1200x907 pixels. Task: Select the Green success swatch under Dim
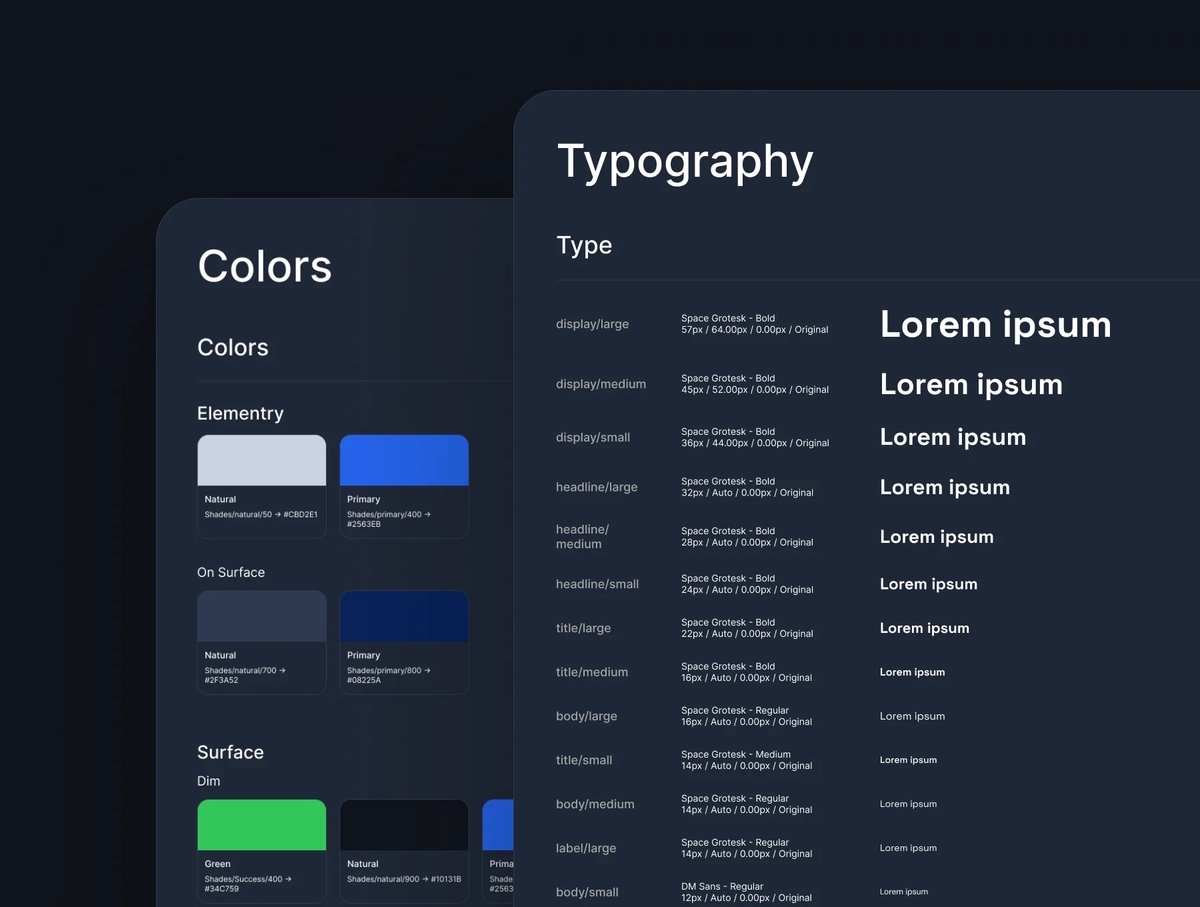(x=261, y=825)
